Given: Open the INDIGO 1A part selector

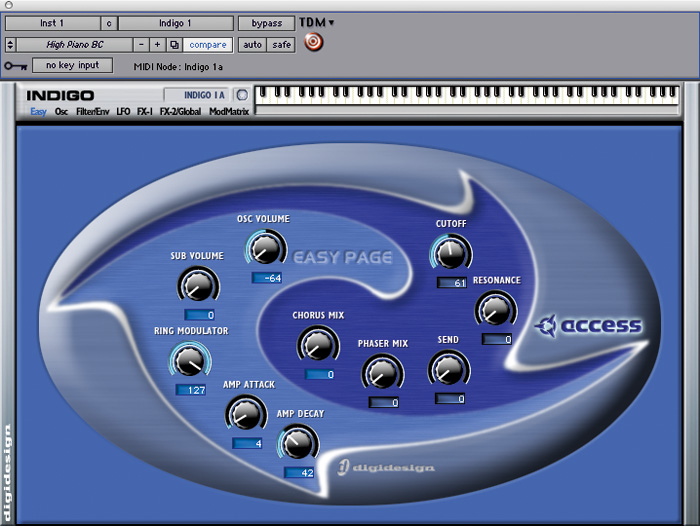Looking at the screenshot, I should (197, 95).
